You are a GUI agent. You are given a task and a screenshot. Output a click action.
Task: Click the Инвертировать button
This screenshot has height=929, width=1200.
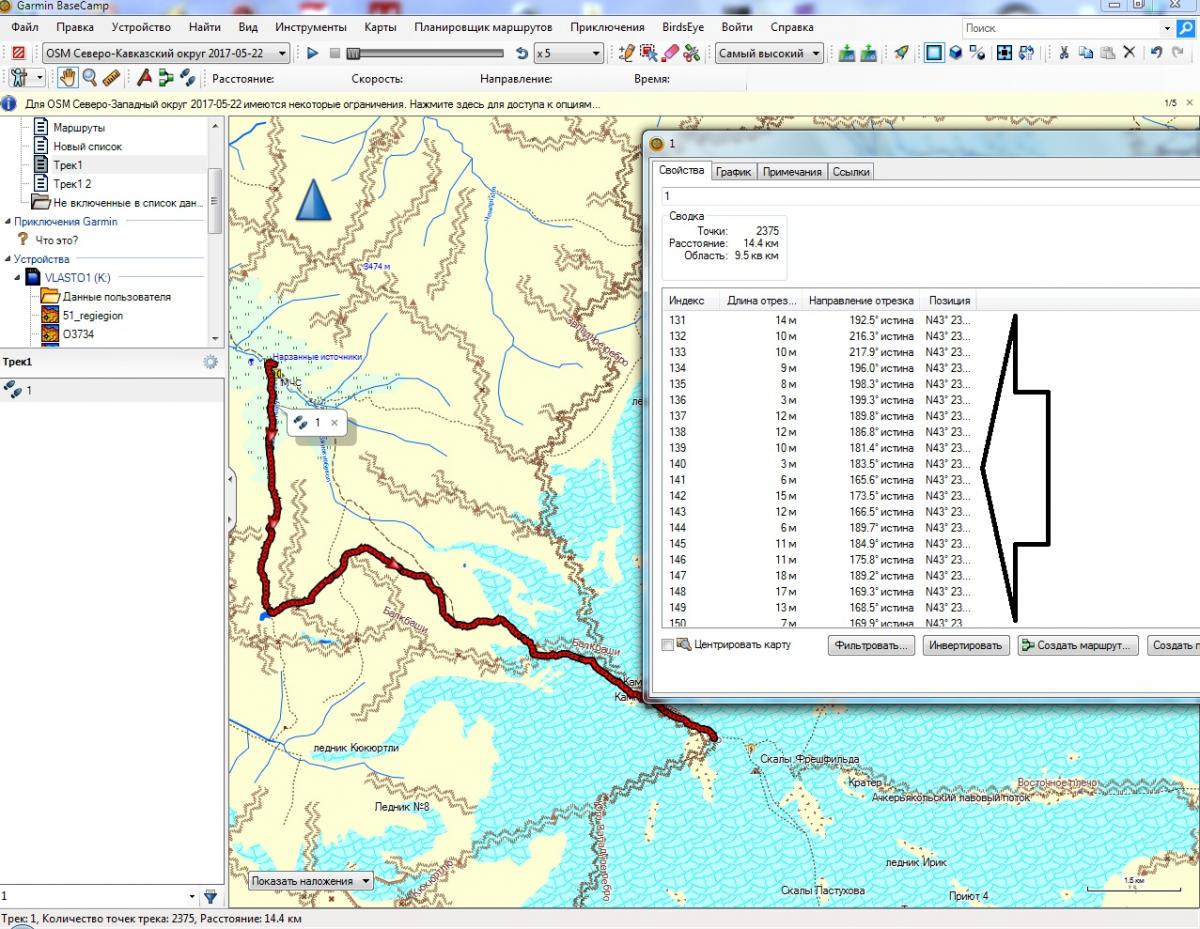click(965, 645)
